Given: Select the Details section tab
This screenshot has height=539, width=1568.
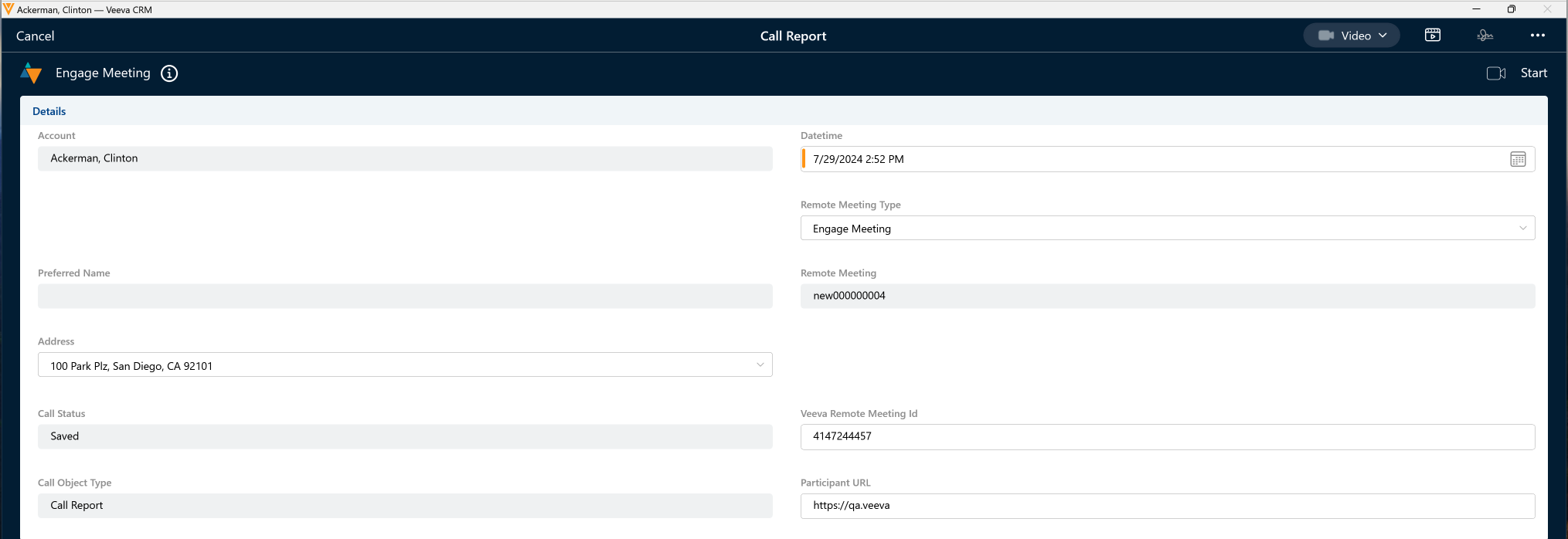Looking at the screenshot, I should pyautogui.click(x=49, y=111).
